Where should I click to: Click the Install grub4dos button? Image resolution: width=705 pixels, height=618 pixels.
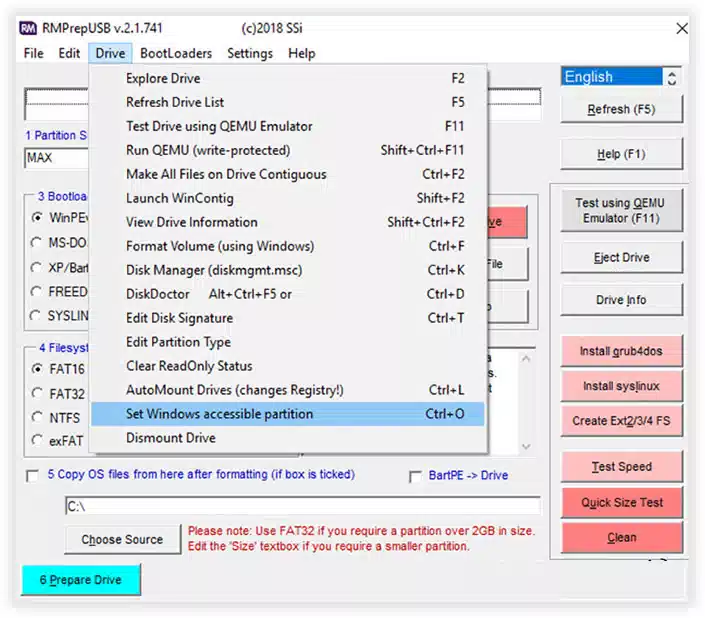(621, 351)
